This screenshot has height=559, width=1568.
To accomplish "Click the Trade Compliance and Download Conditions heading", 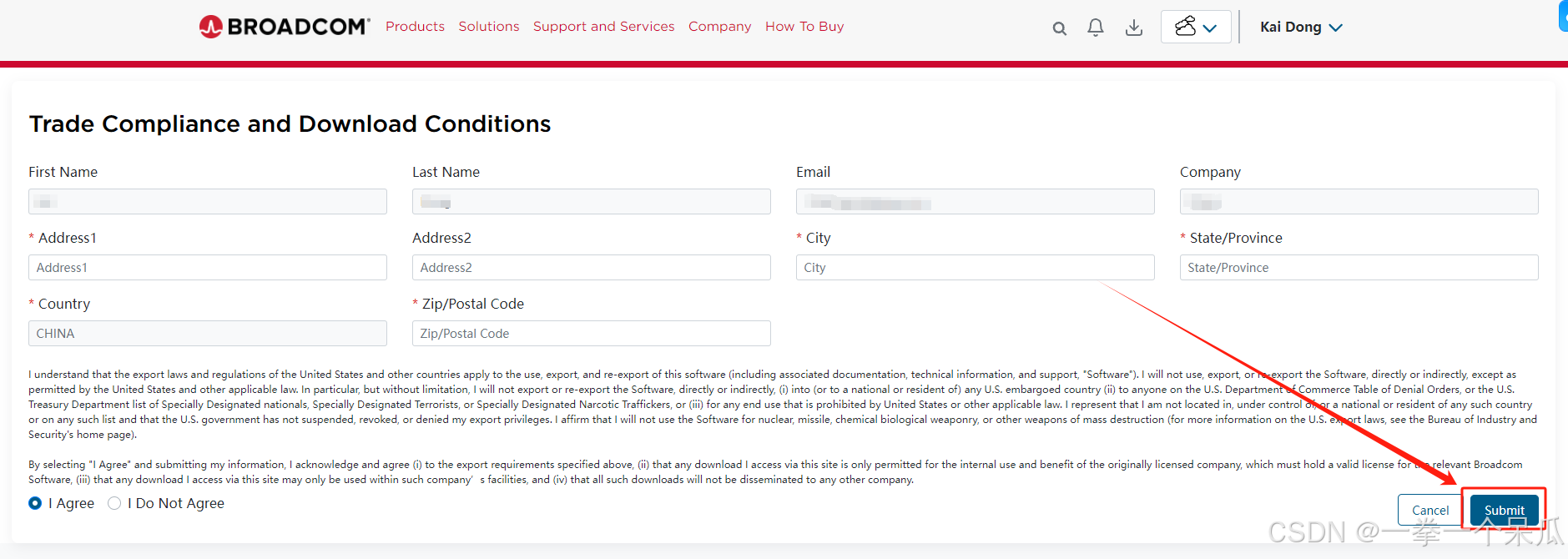I will 290,124.
